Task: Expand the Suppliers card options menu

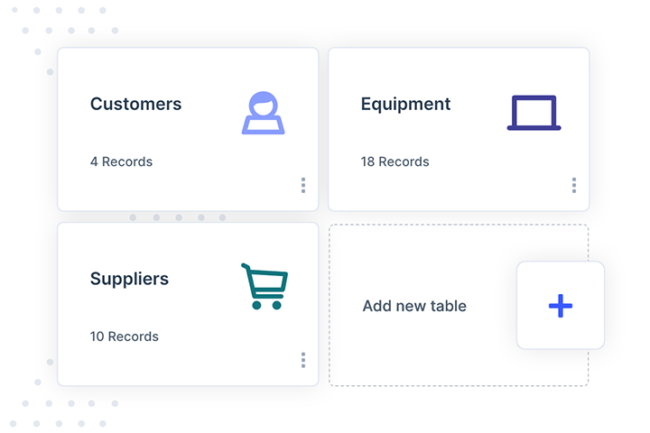Action: point(303,360)
